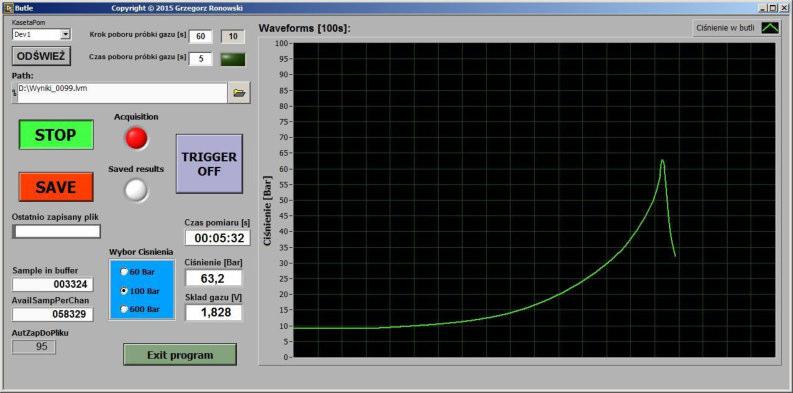
Task: Click the Butle app icon in title bar
Action: pyautogui.click(x=7, y=8)
